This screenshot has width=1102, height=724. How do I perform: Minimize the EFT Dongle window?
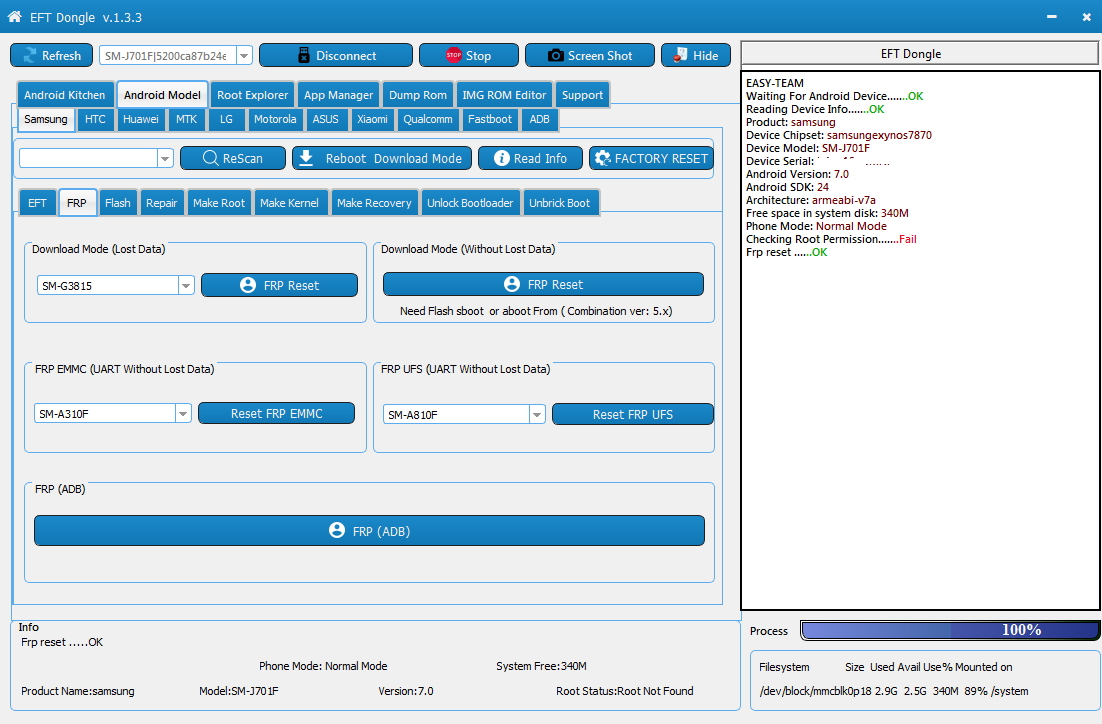pyautogui.click(x=1051, y=17)
